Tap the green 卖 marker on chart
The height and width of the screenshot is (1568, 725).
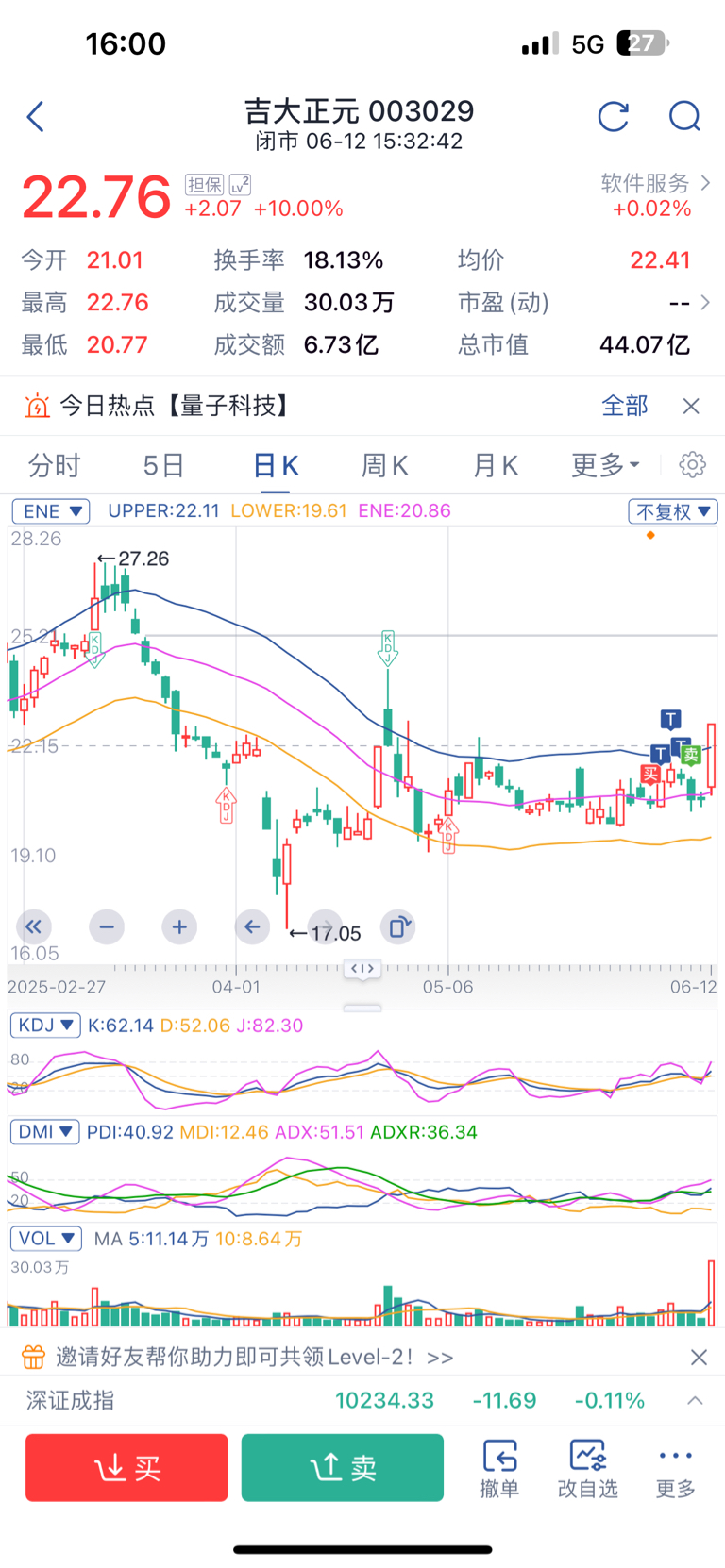pyautogui.click(x=692, y=754)
